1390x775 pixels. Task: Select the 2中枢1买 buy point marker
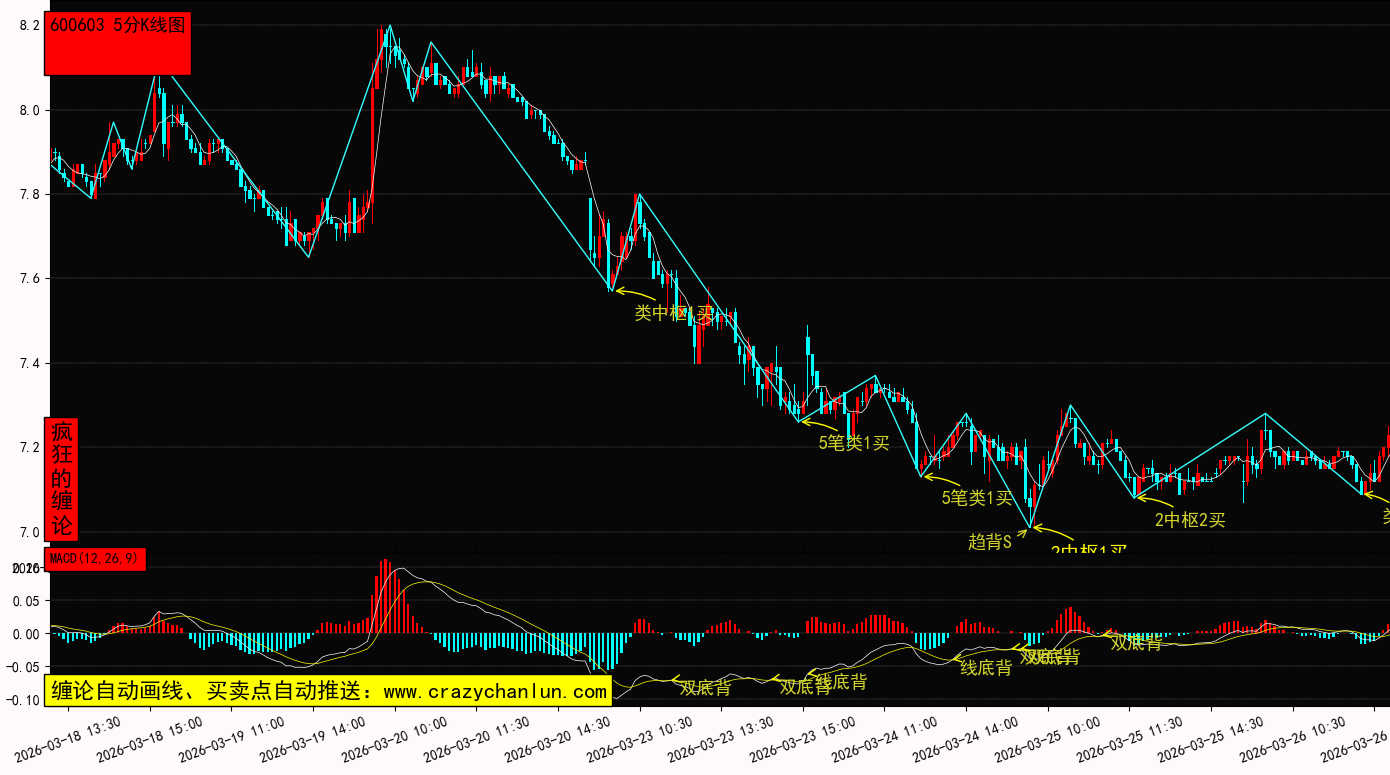(1088, 550)
